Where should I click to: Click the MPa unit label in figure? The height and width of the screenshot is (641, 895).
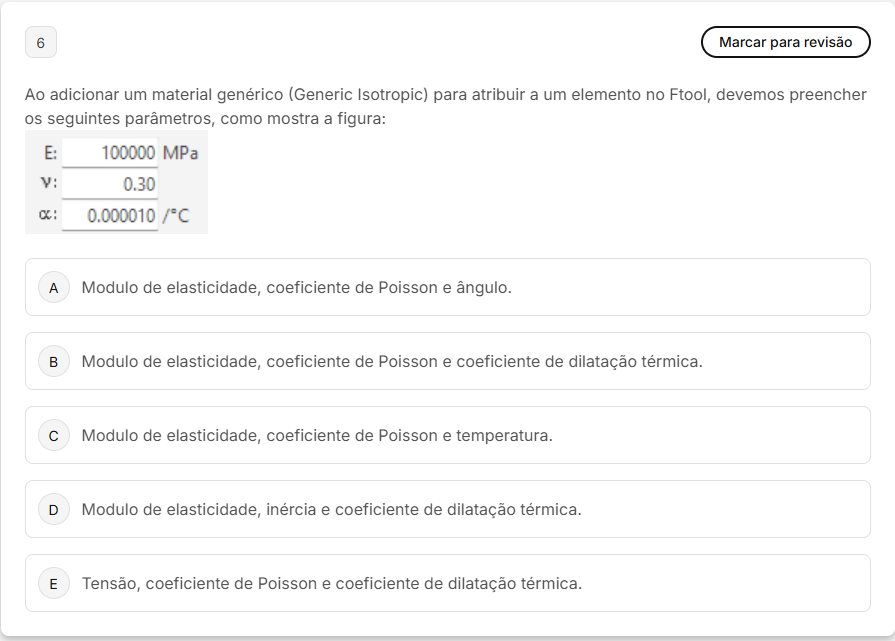180,153
